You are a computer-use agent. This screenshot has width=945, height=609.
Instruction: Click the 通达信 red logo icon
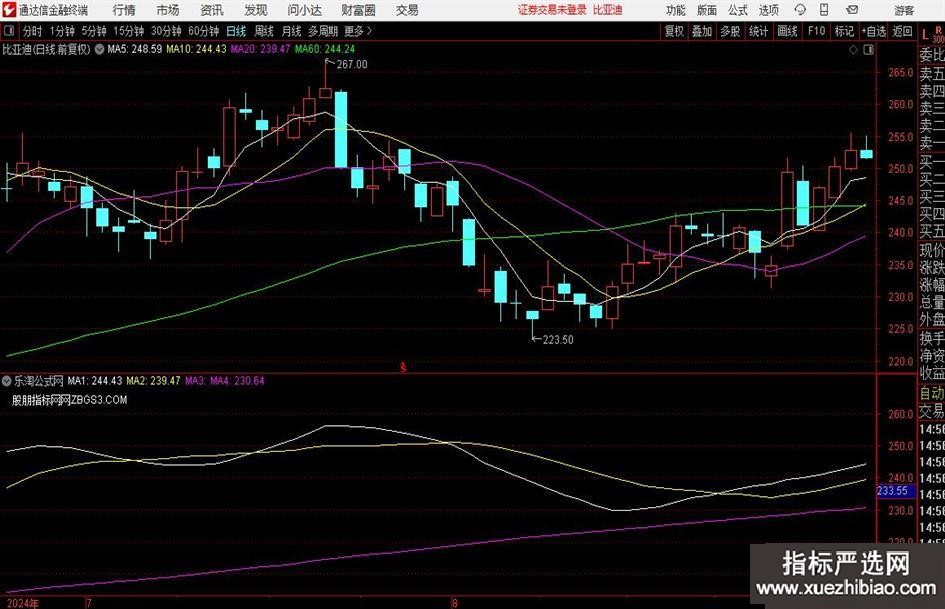coord(9,10)
